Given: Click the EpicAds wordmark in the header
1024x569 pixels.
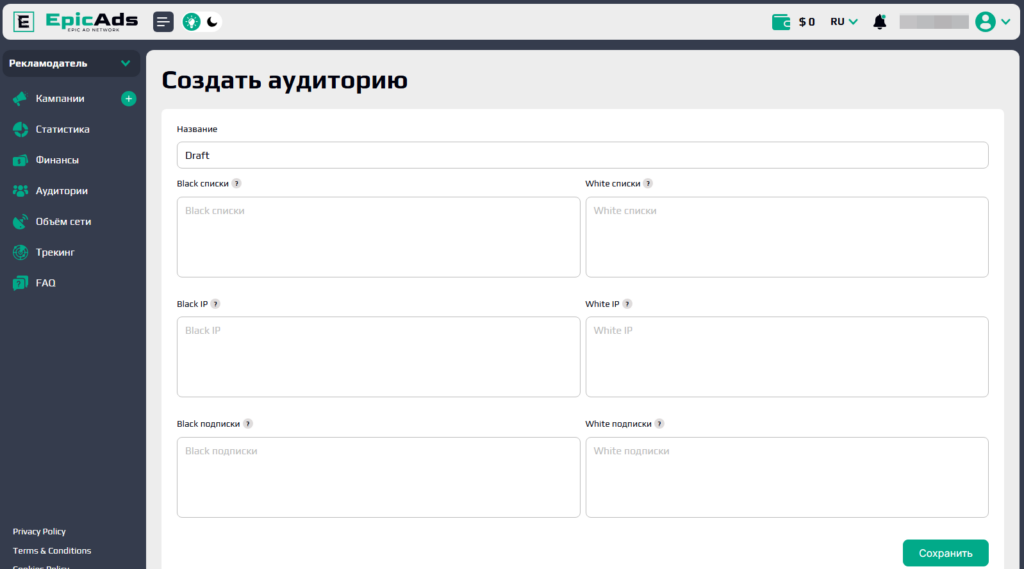Looking at the screenshot, I should 91,21.
